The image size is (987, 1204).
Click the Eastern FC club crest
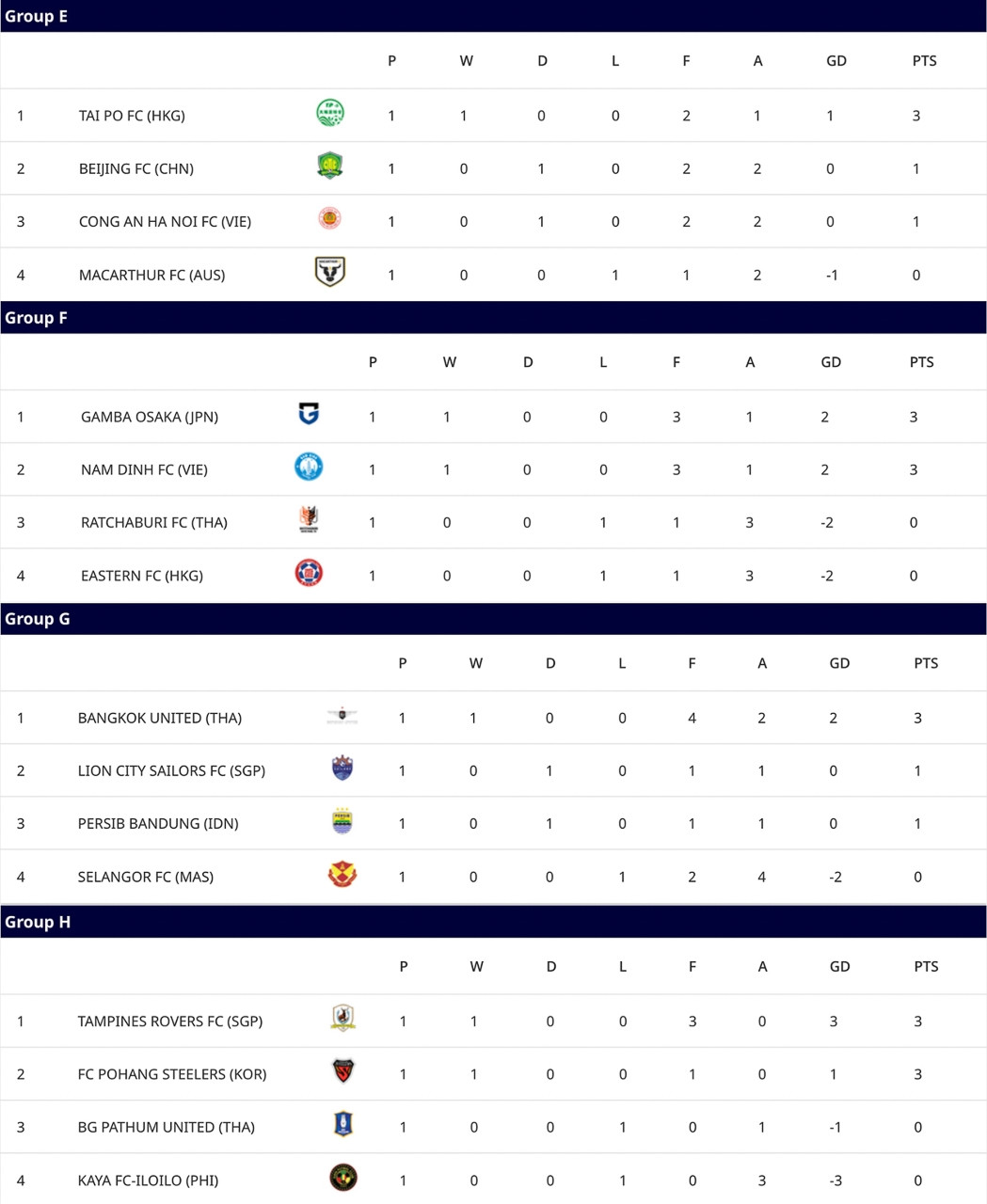click(309, 573)
